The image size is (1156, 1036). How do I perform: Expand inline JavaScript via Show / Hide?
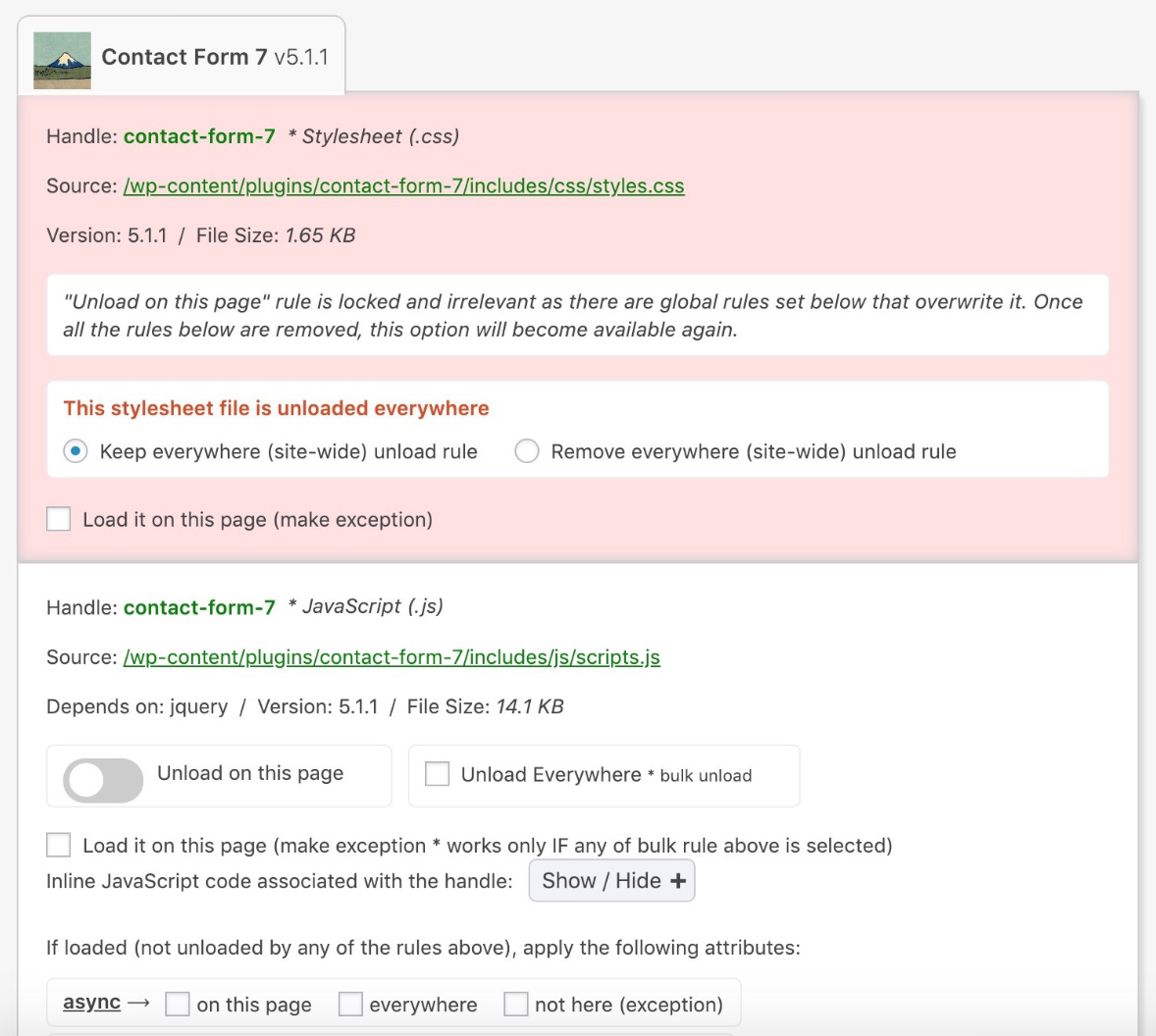tap(611, 880)
